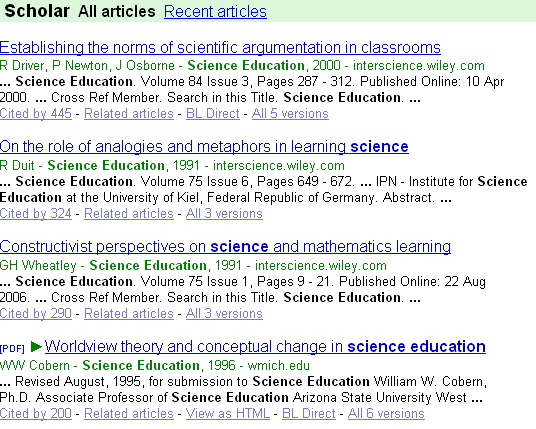Click snippet 'Arizona State University West'
The width and height of the screenshot is (536, 429).
(x=380, y=398)
